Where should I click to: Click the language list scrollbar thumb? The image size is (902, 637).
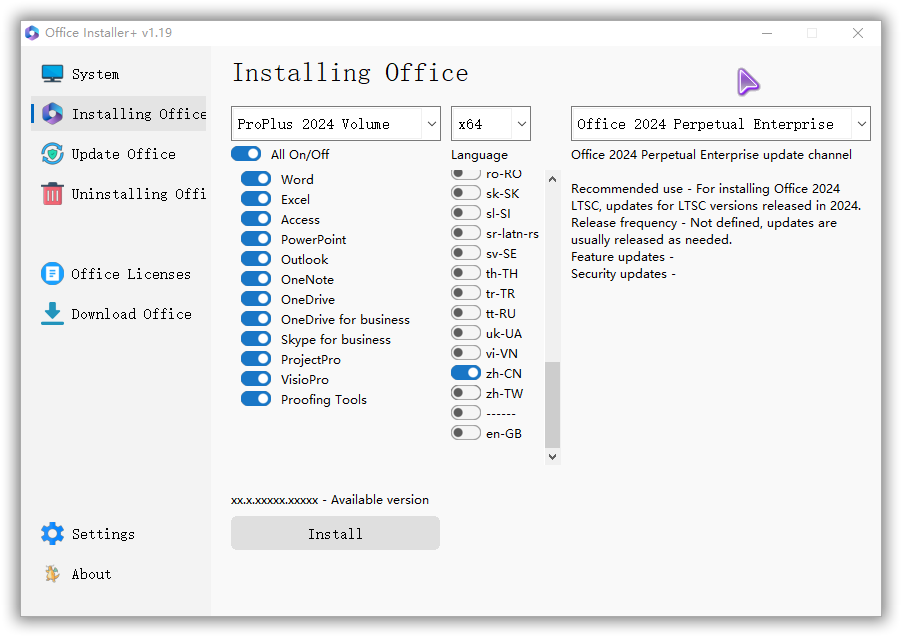[552, 404]
